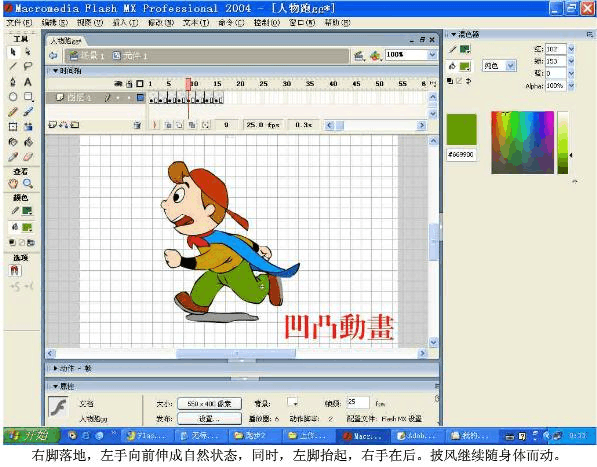Open the background color picker in Properties
This screenshot has width=597, height=467.
292,403
